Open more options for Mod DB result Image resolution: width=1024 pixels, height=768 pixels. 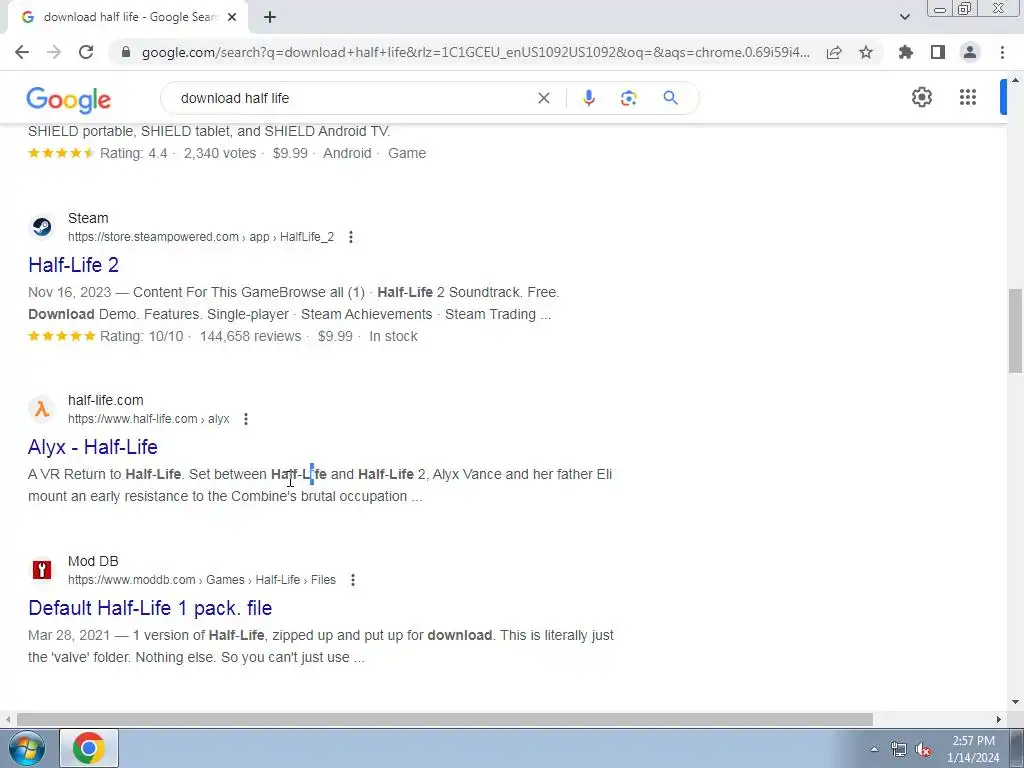pyautogui.click(x=353, y=580)
